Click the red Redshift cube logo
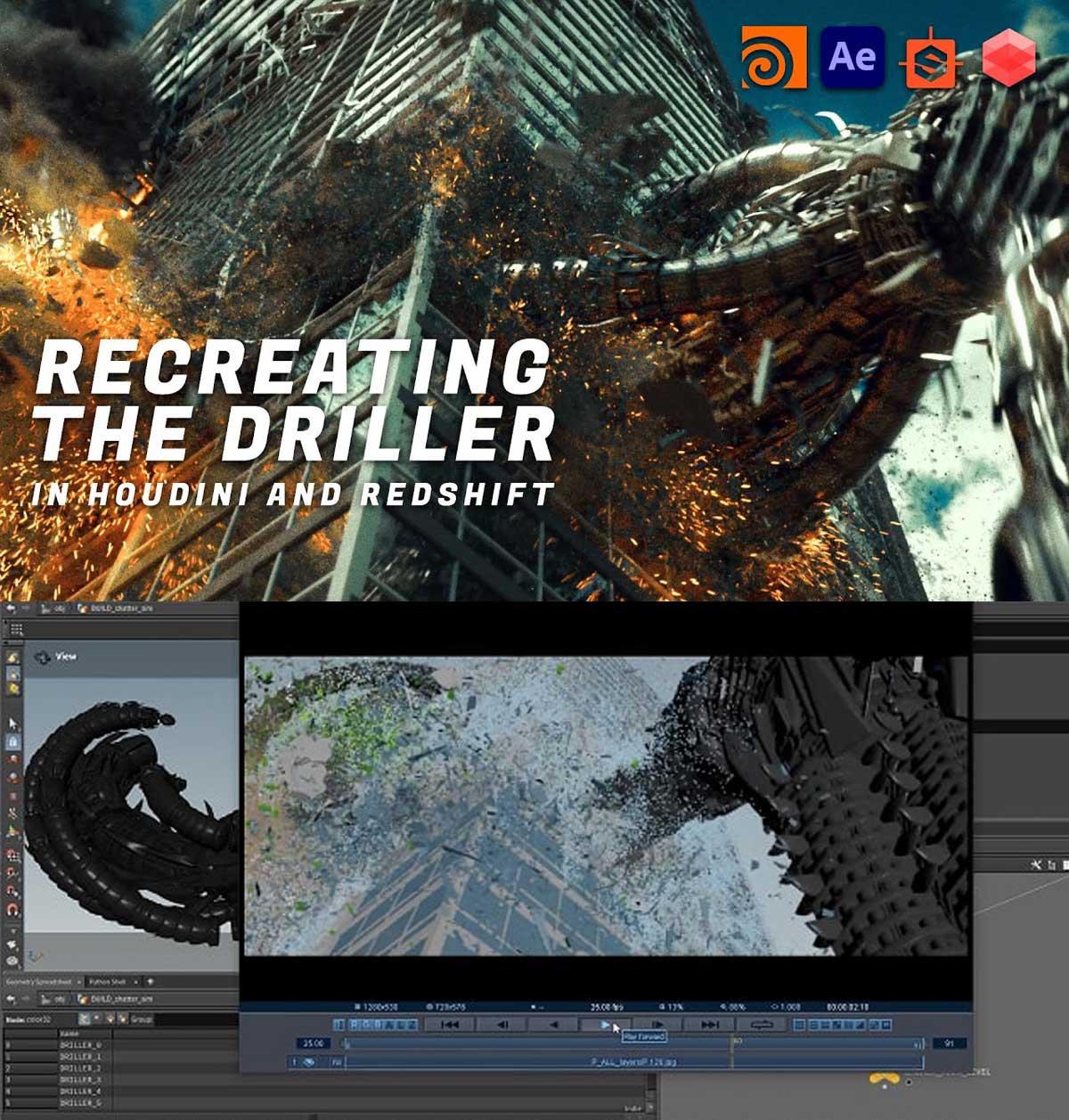Screen dimensions: 1069x1120 click(1008, 57)
